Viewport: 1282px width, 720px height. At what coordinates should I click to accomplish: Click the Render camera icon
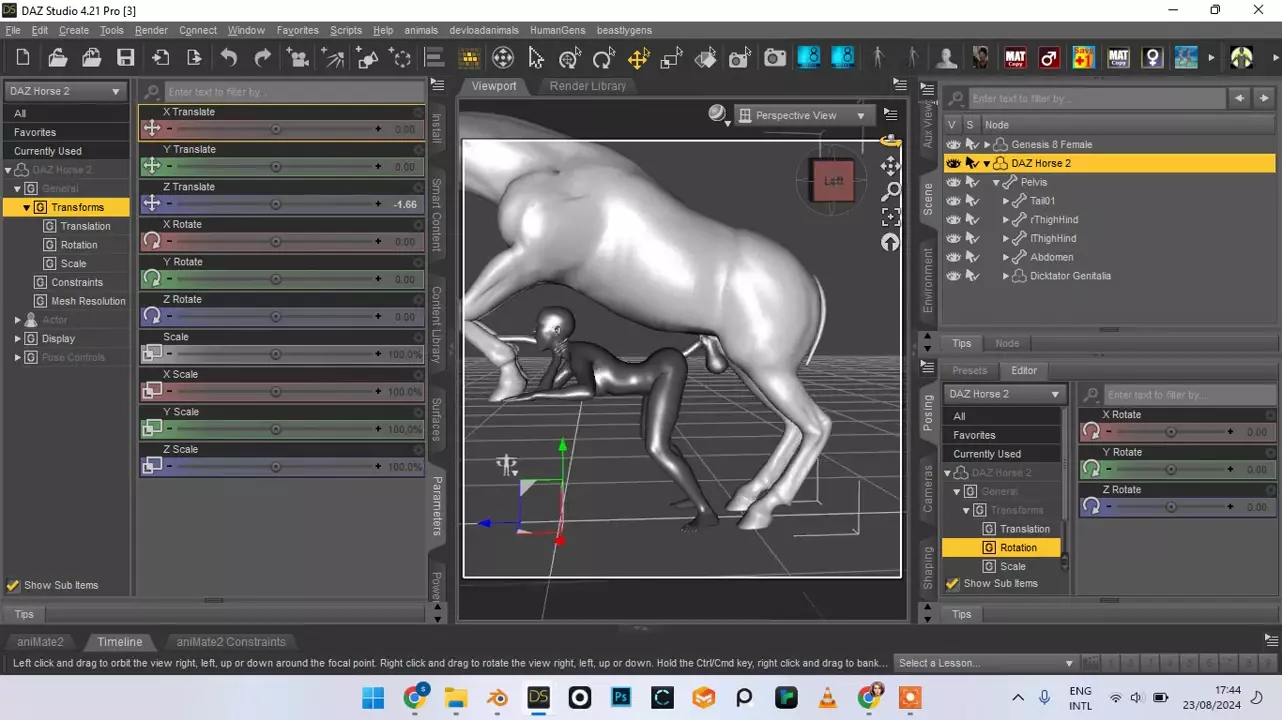(775, 58)
